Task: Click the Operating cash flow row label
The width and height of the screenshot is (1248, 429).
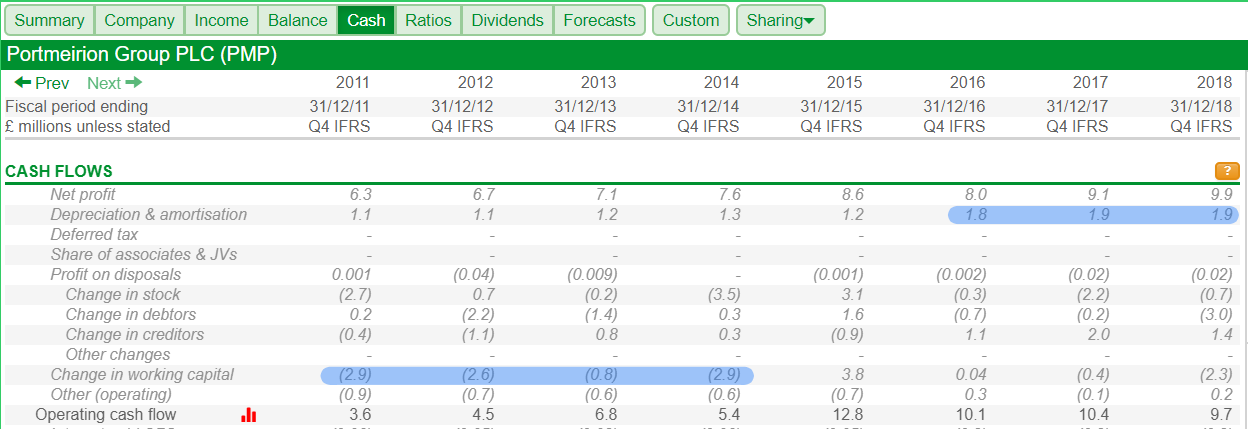Action: click(106, 414)
